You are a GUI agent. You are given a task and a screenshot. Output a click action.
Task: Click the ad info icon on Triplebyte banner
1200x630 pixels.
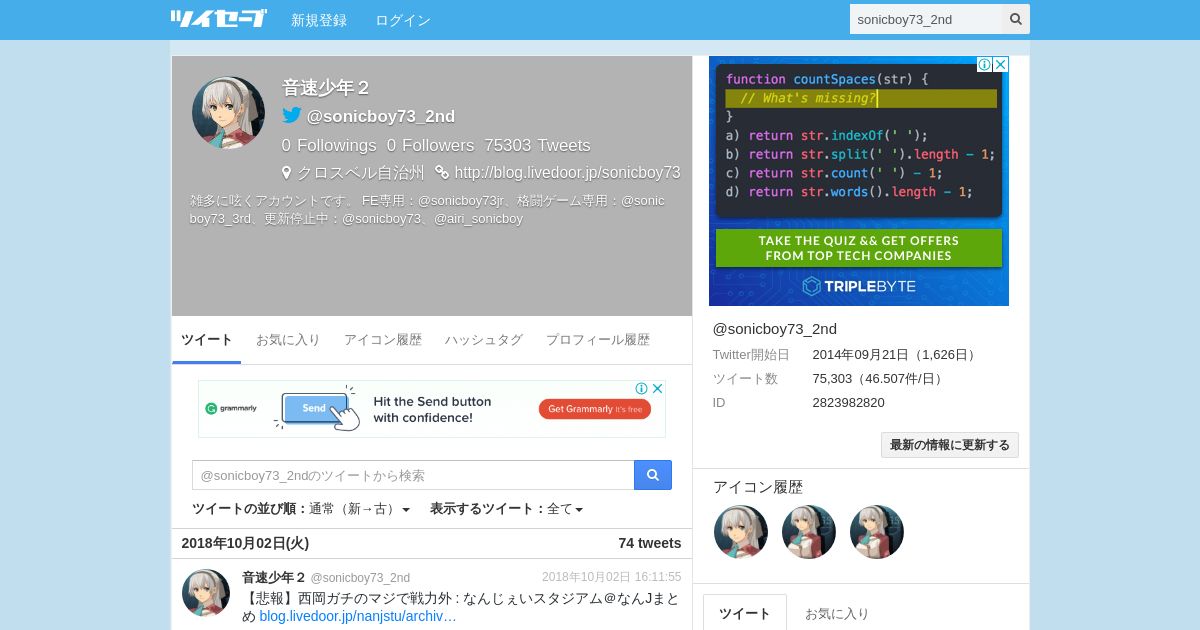pyautogui.click(x=985, y=64)
